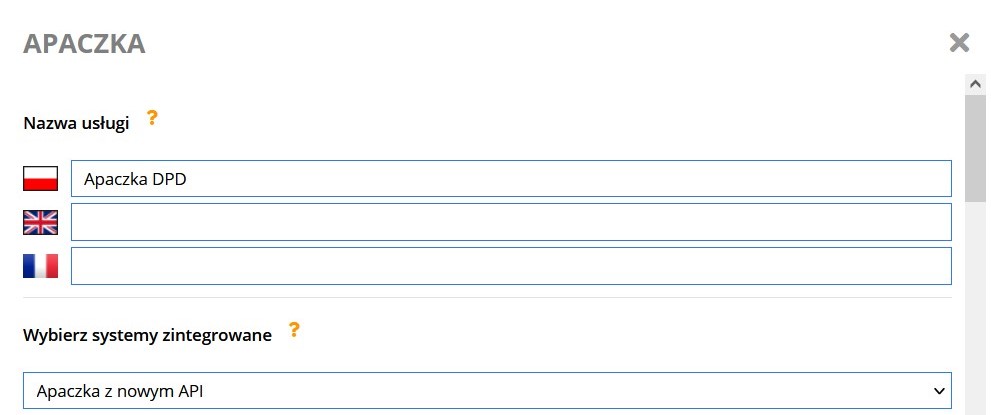Click the Apaczka z nowym API text
991x415 pixels.
click(x=120, y=392)
